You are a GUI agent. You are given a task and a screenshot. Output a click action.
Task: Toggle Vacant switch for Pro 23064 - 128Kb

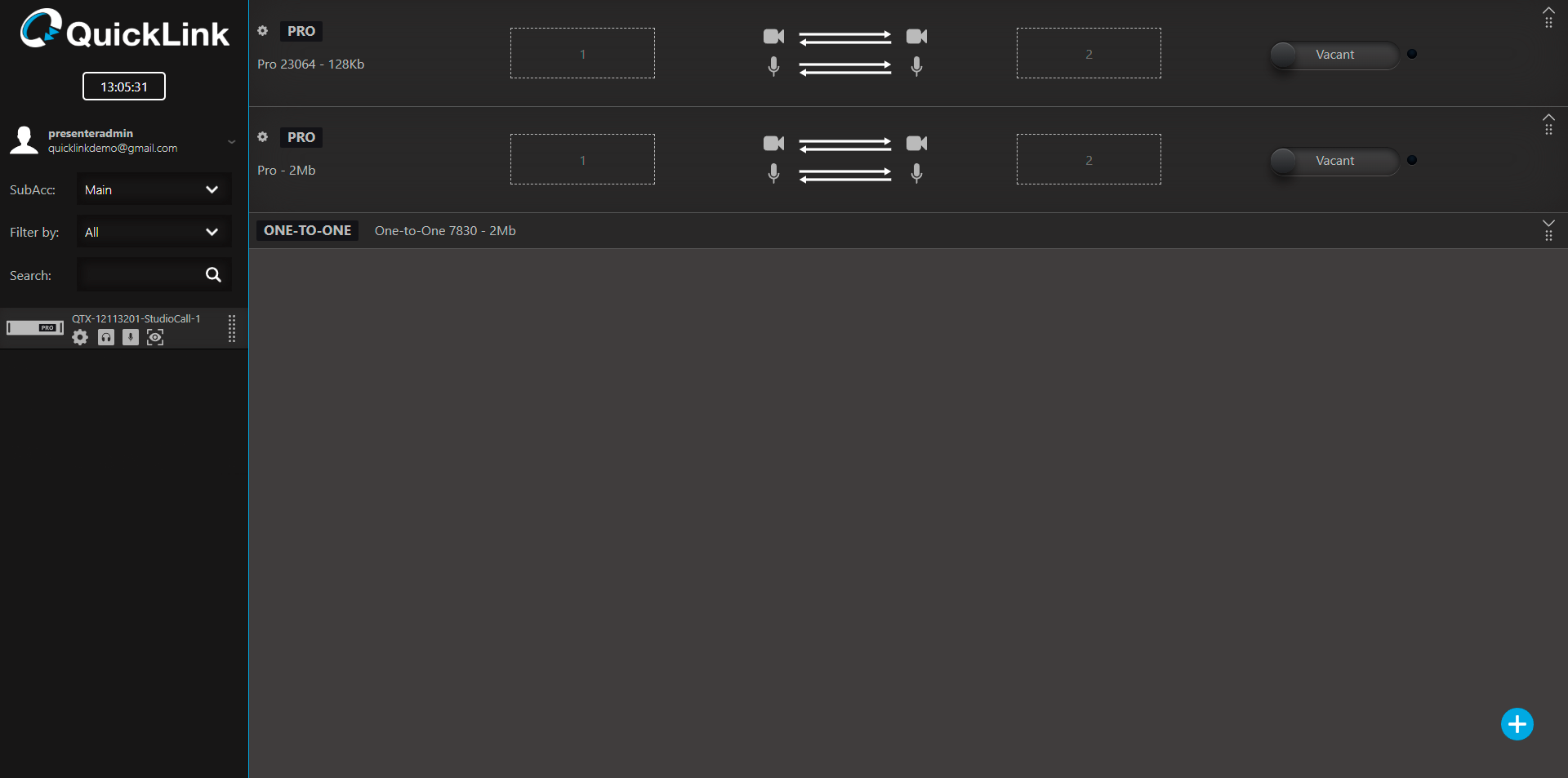1334,55
